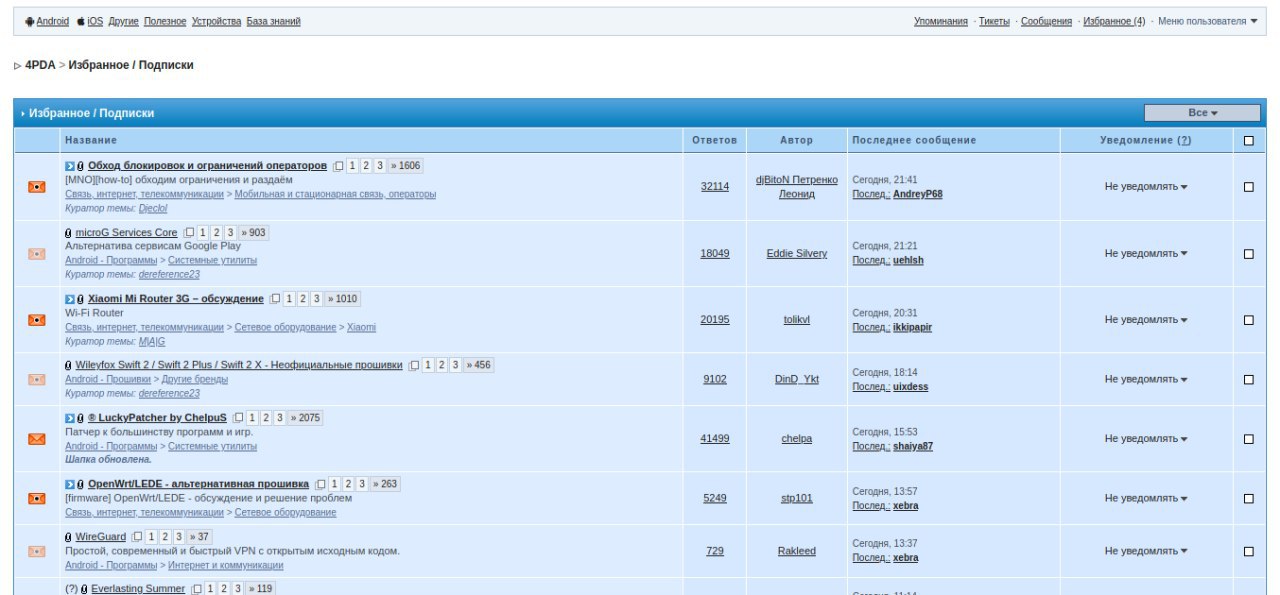Click the envelope icon of Wileyfox Swift 2 topic
1280x595 pixels.
tap(37, 379)
